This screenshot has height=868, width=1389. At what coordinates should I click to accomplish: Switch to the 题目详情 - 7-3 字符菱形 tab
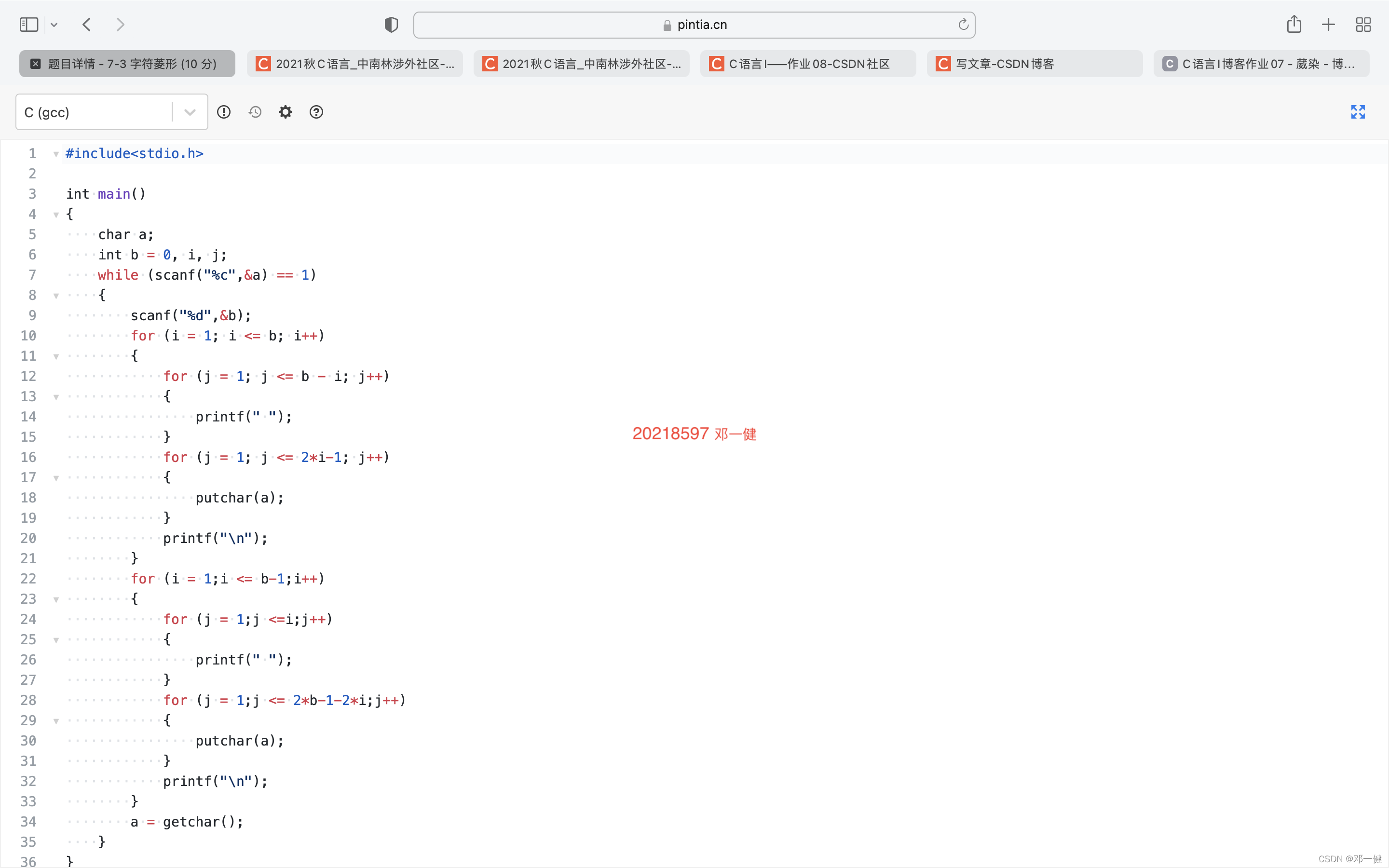click(x=127, y=64)
